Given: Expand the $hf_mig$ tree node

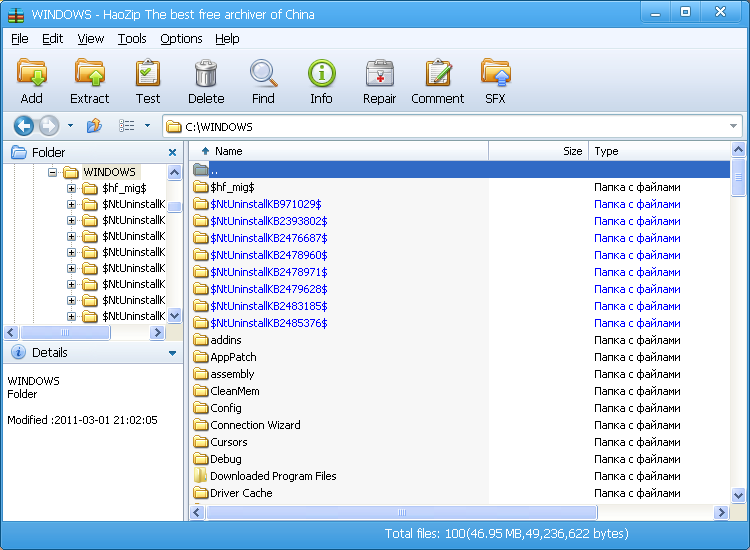Looking at the screenshot, I should point(71,188).
